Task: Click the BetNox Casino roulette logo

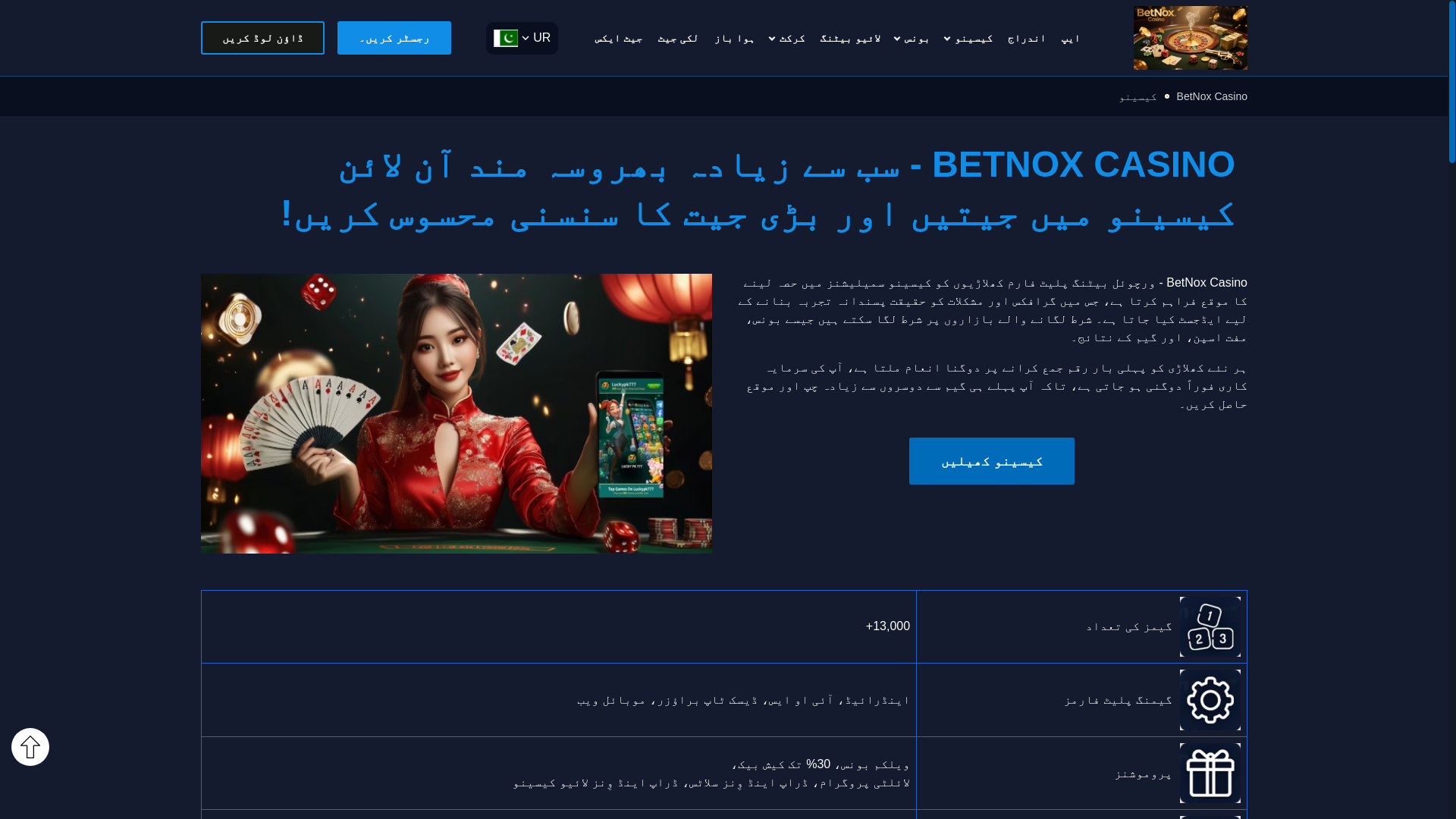Action: point(1190,38)
